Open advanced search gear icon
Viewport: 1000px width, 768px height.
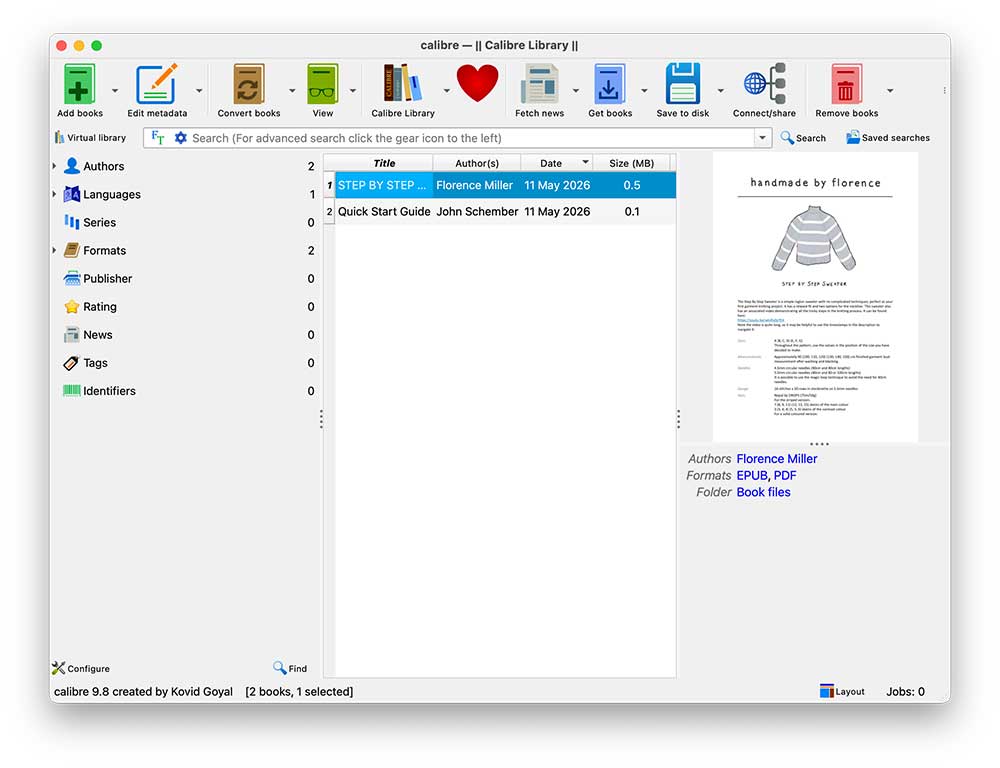(180, 138)
